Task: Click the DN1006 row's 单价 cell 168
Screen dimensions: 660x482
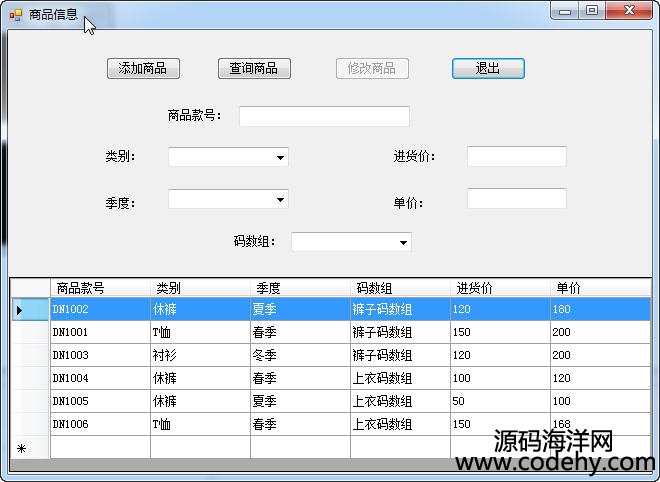Action: coord(598,424)
